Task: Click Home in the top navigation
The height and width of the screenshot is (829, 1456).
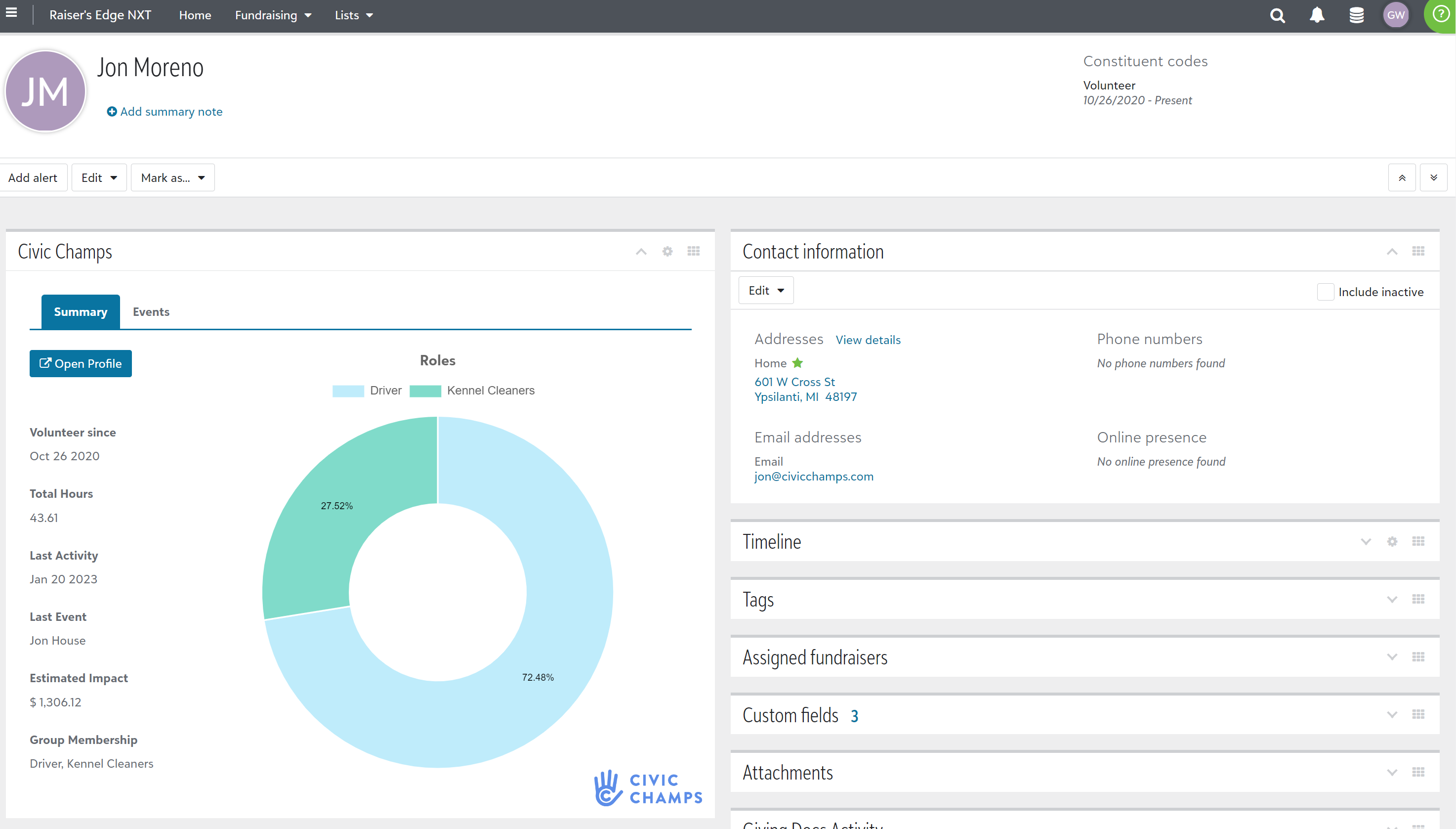Action: (195, 15)
